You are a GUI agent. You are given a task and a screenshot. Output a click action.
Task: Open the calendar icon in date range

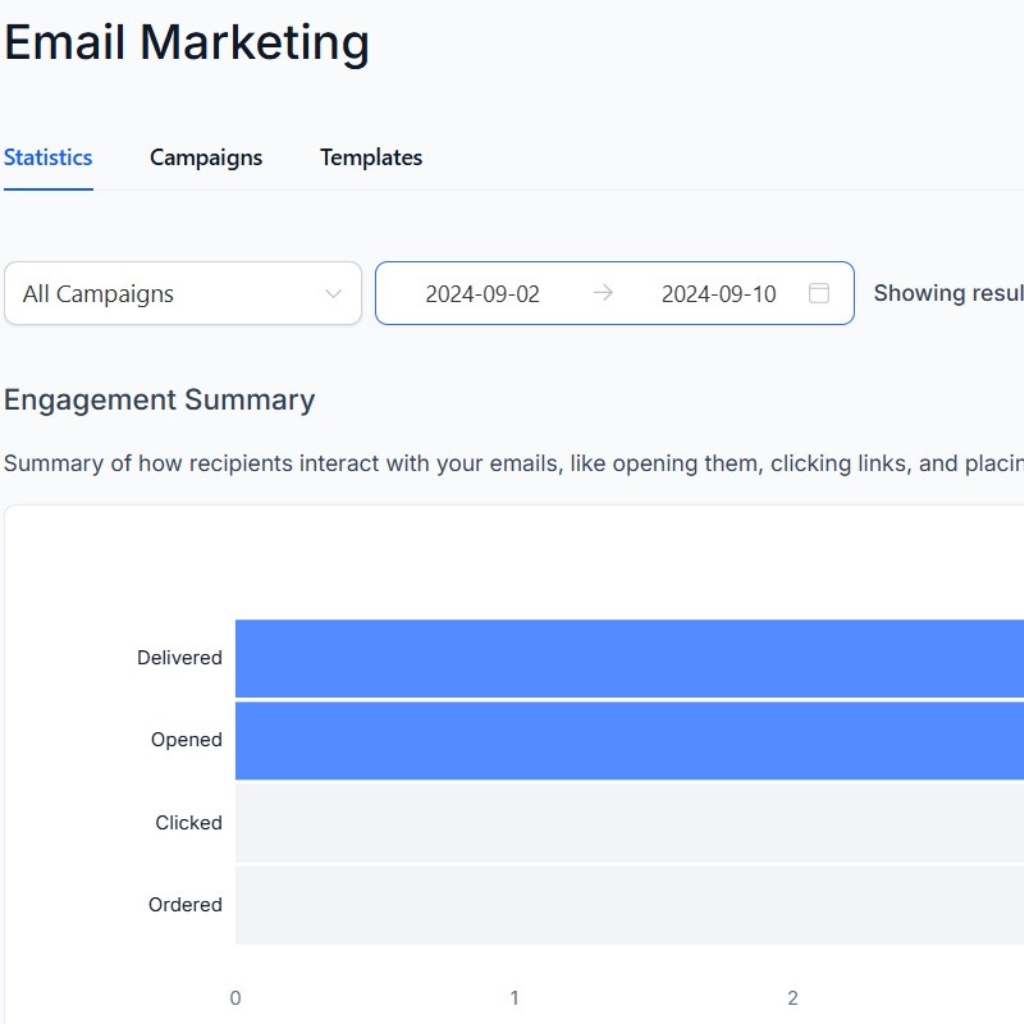818,293
